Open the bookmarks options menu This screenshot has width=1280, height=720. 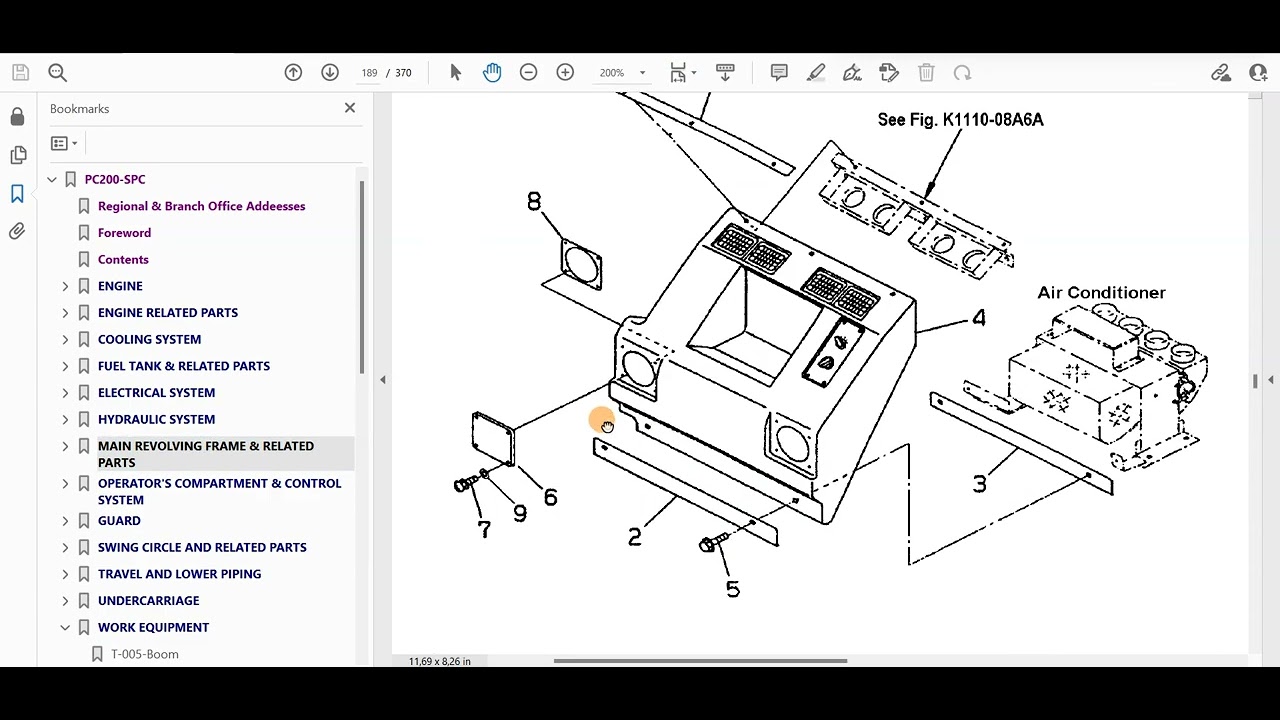pyautogui.click(x=64, y=143)
